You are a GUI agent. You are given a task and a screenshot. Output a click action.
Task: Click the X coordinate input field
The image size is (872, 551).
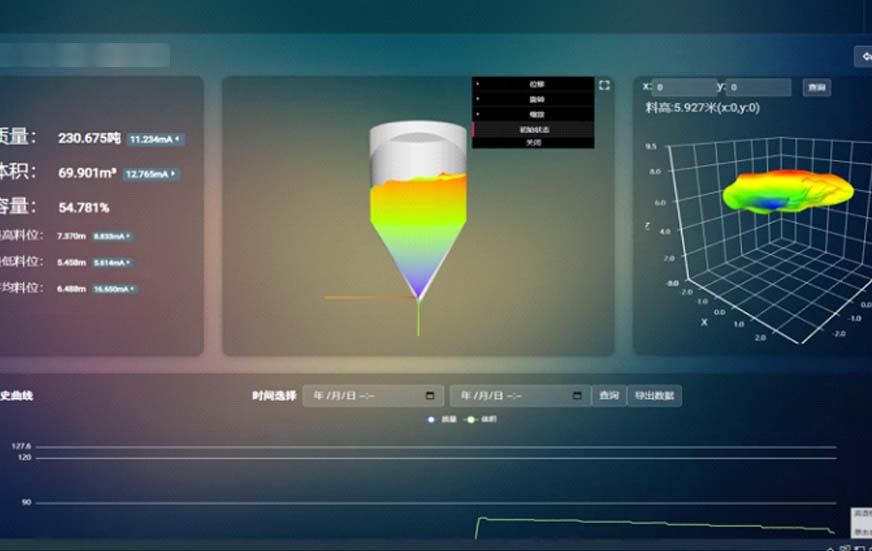tap(685, 88)
